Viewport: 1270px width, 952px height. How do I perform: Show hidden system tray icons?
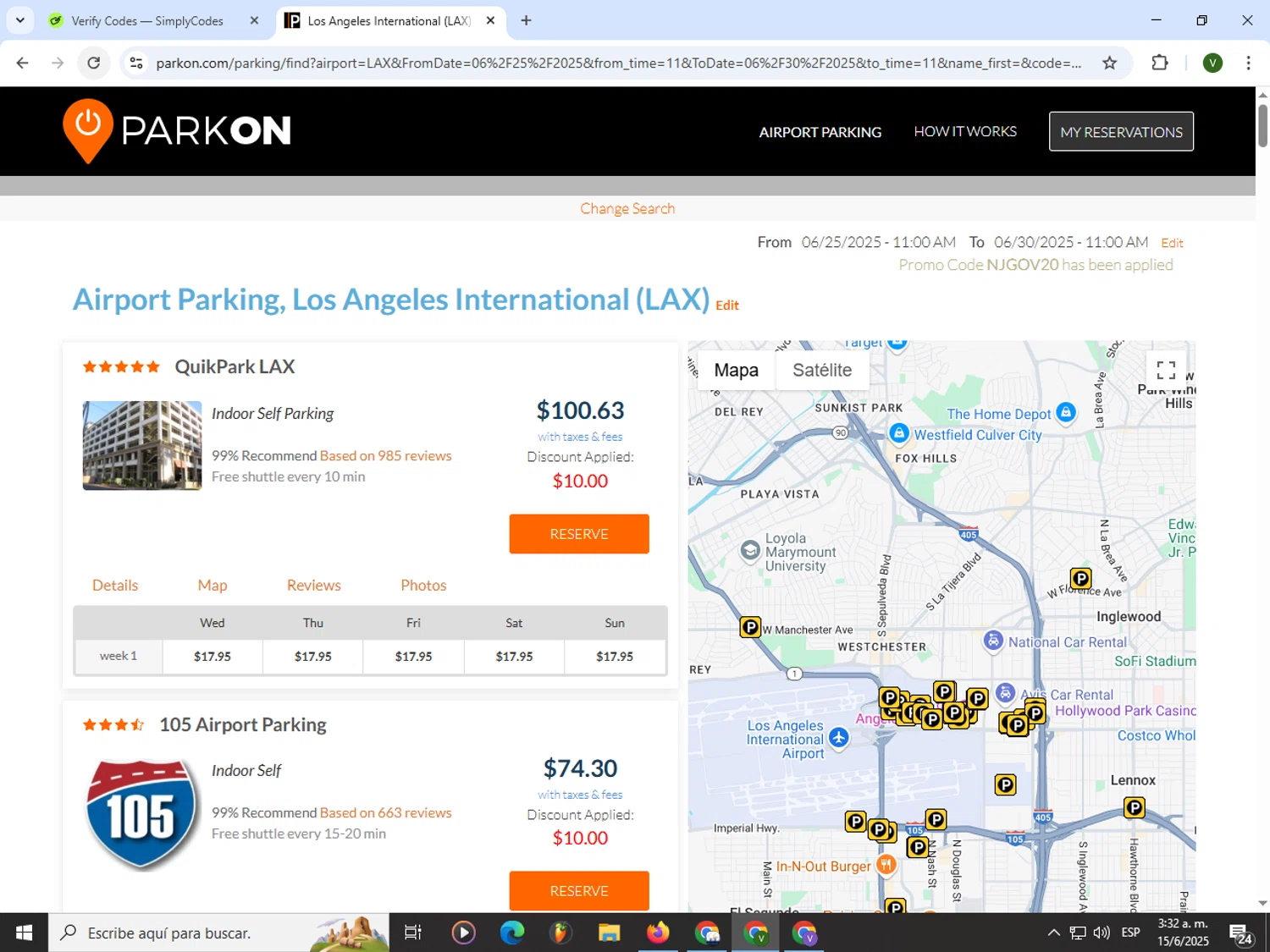(x=1053, y=933)
